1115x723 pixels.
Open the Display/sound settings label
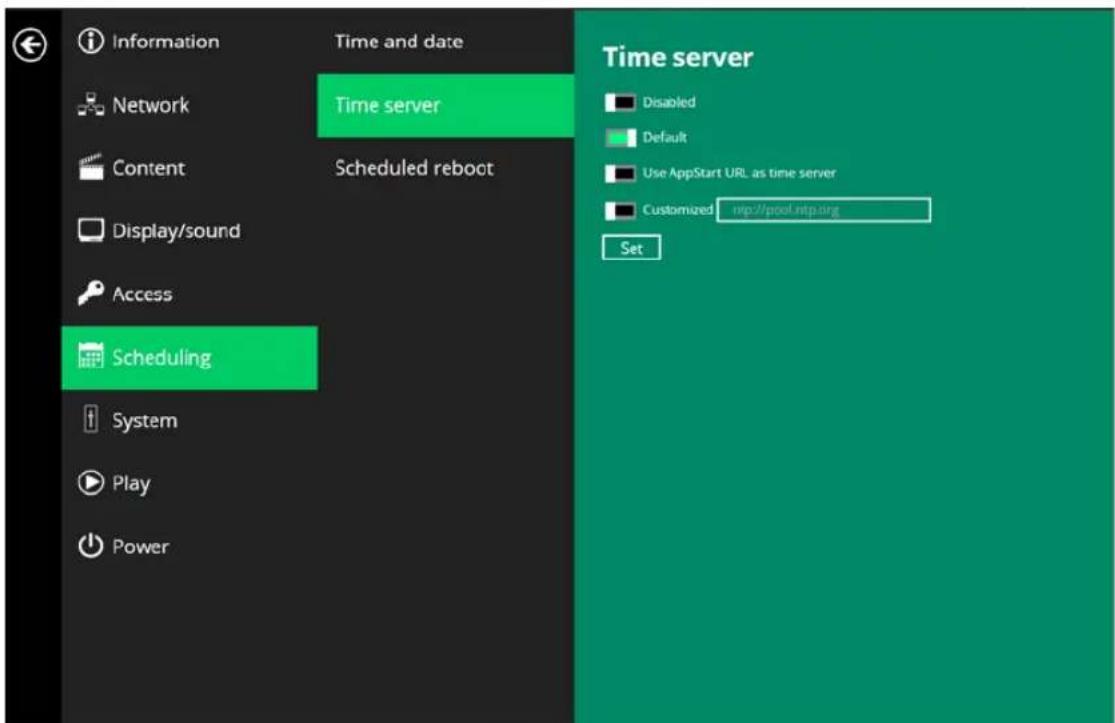click(x=176, y=231)
